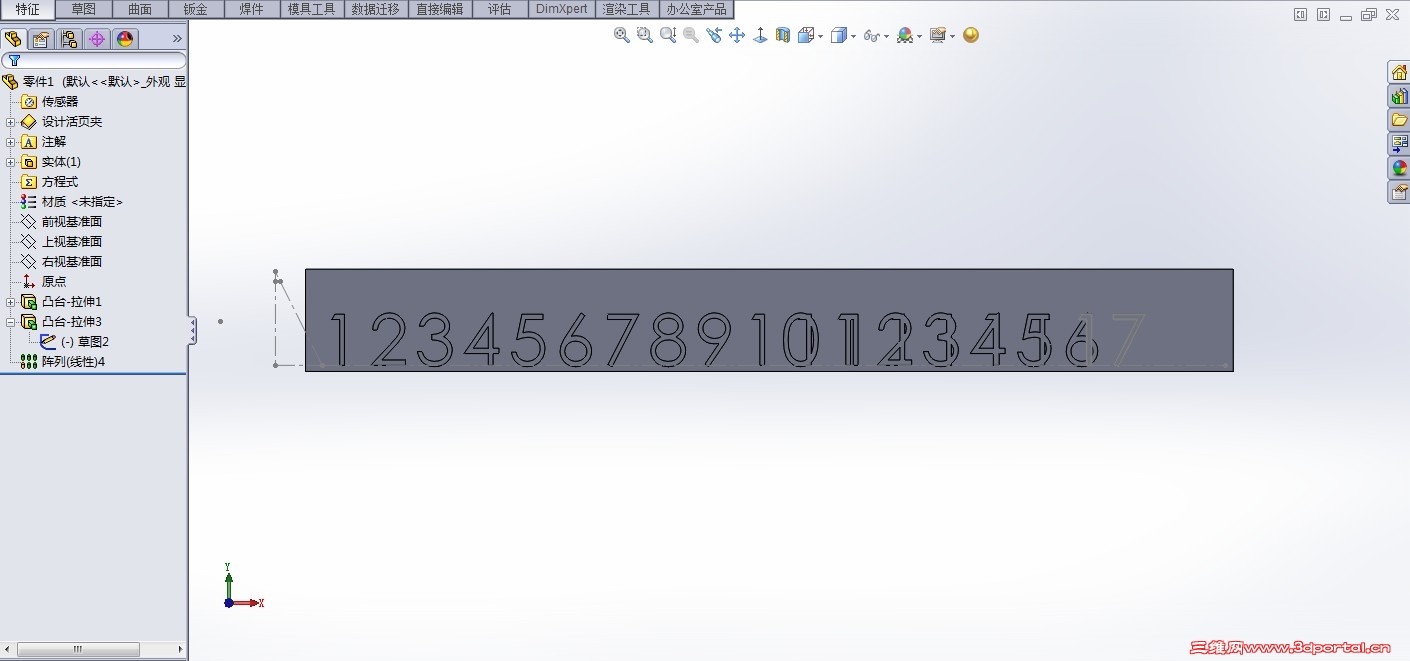The image size is (1410, 661).
Task: Open the Custom Properties task pane tab
Action: coord(1399,192)
